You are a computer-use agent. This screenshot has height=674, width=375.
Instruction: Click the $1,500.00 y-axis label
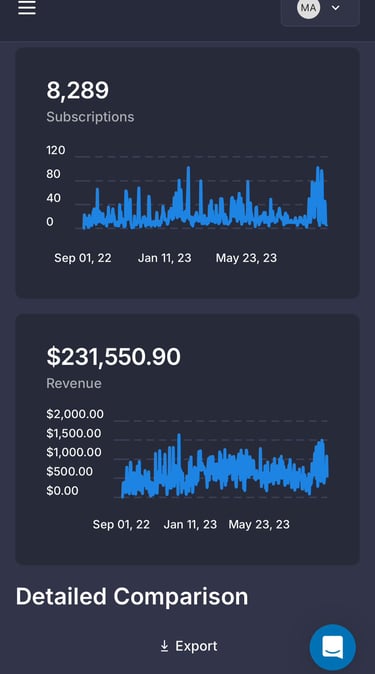coord(74,433)
